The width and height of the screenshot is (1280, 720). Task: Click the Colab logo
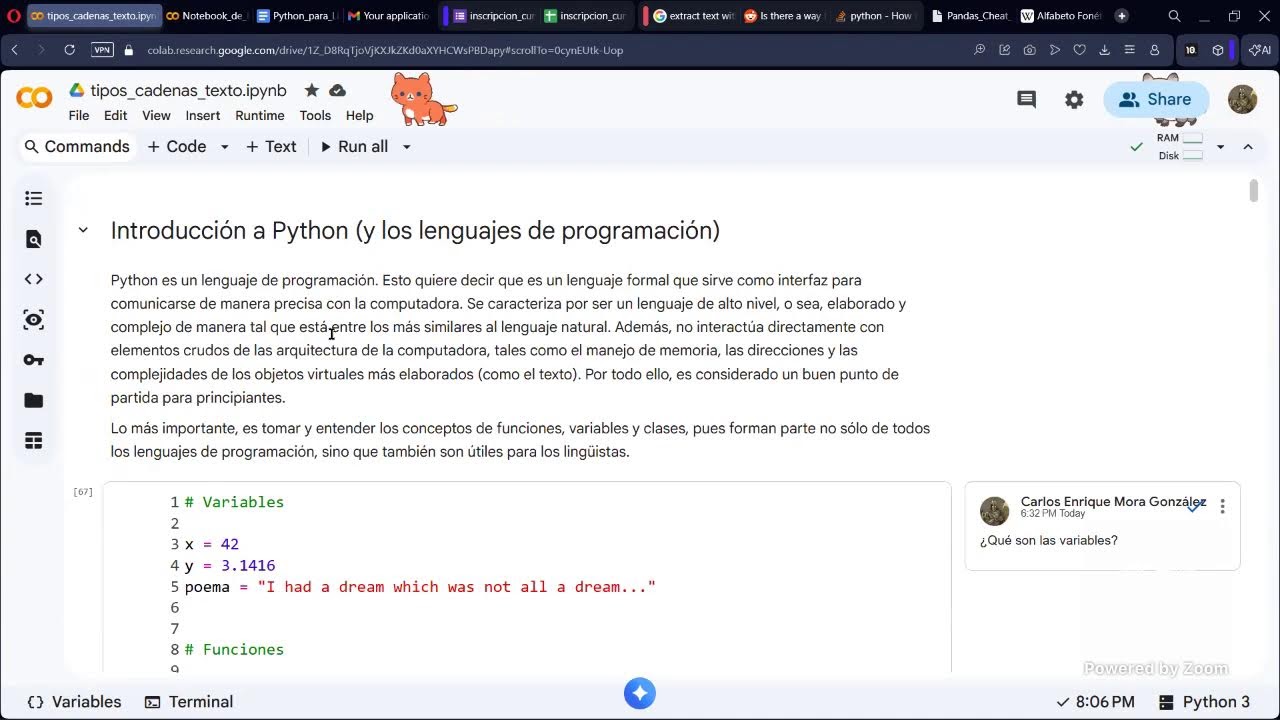click(34, 97)
